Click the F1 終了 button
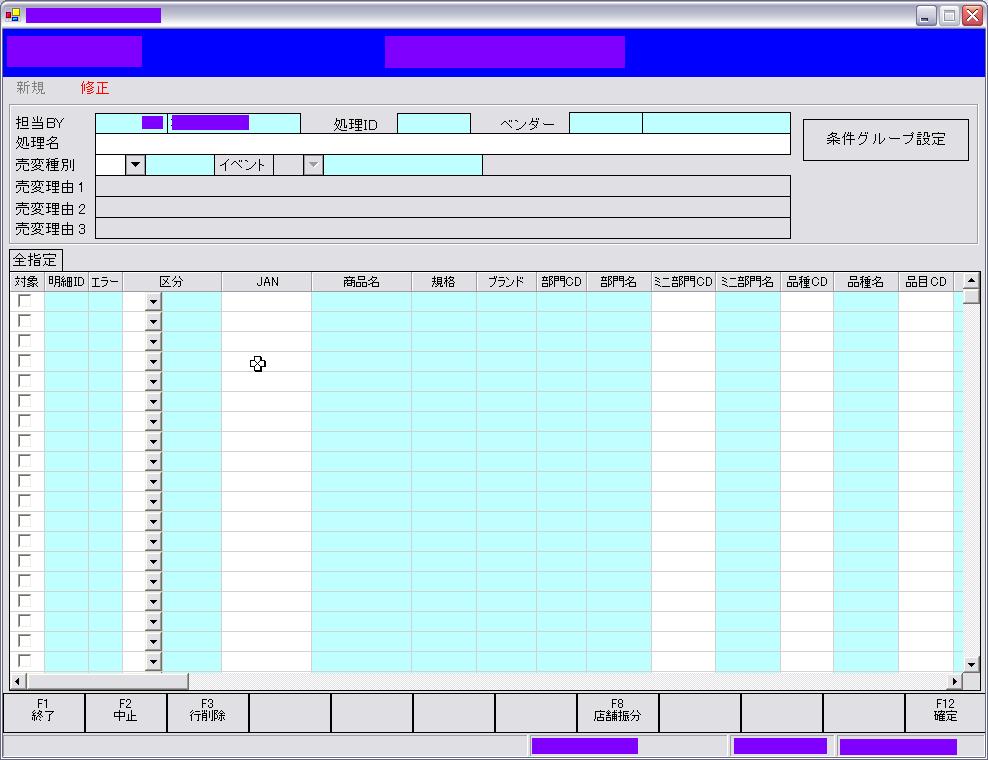The height and width of the screenshot is (760, 988). click(x=43, y=712)
